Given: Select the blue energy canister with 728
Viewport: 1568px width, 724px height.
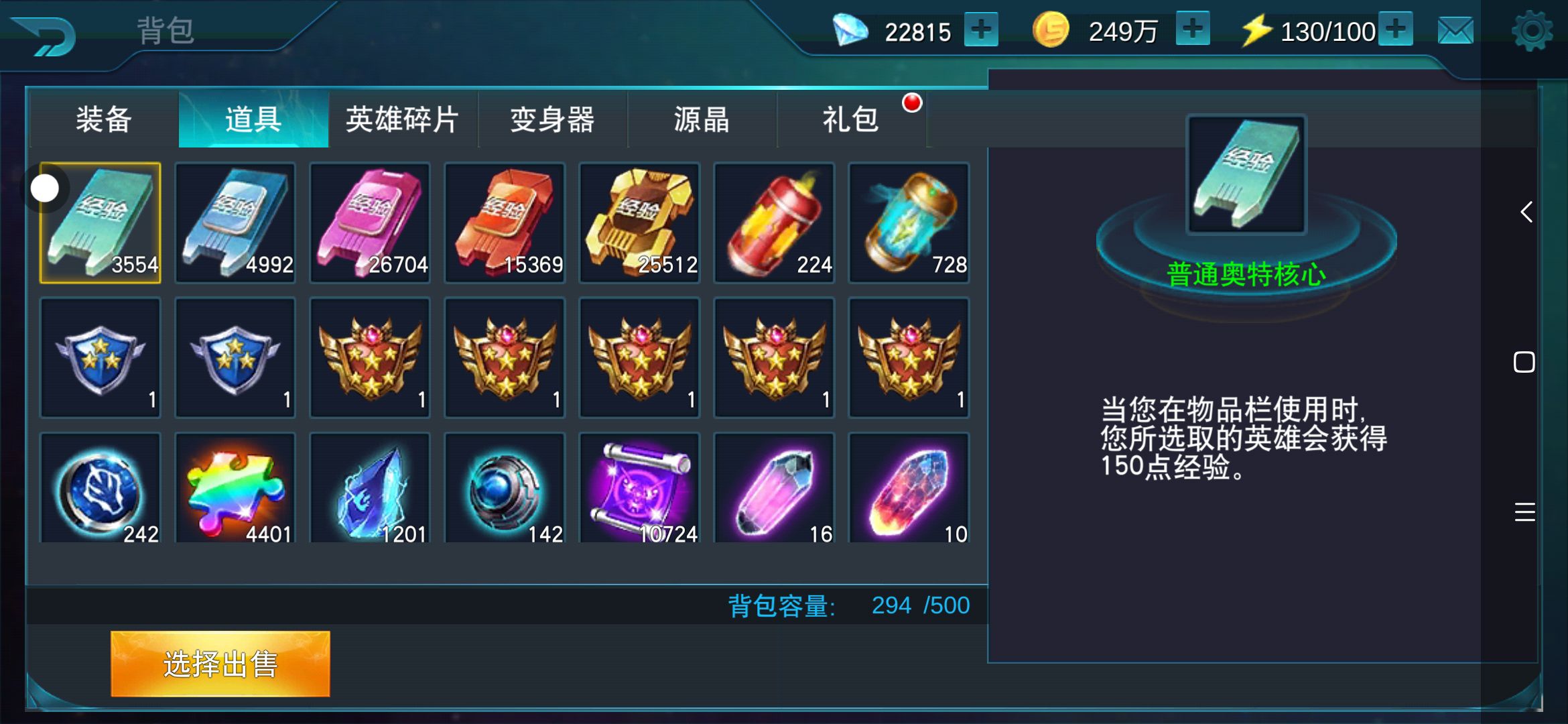Looking at the screenshot, I should click(x=909, y=223).
